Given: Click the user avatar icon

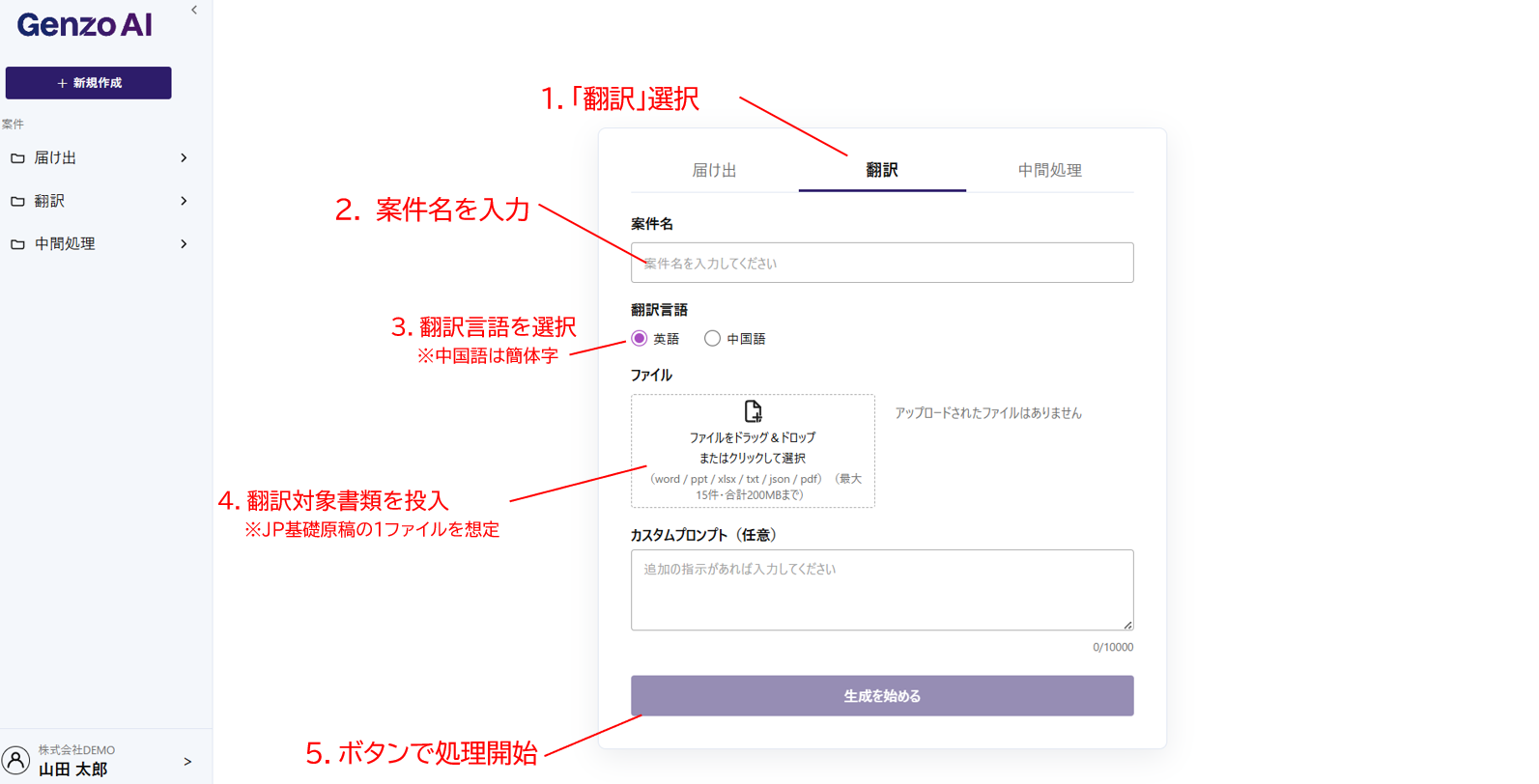Looking at the screenshot, I should point(16,760).
